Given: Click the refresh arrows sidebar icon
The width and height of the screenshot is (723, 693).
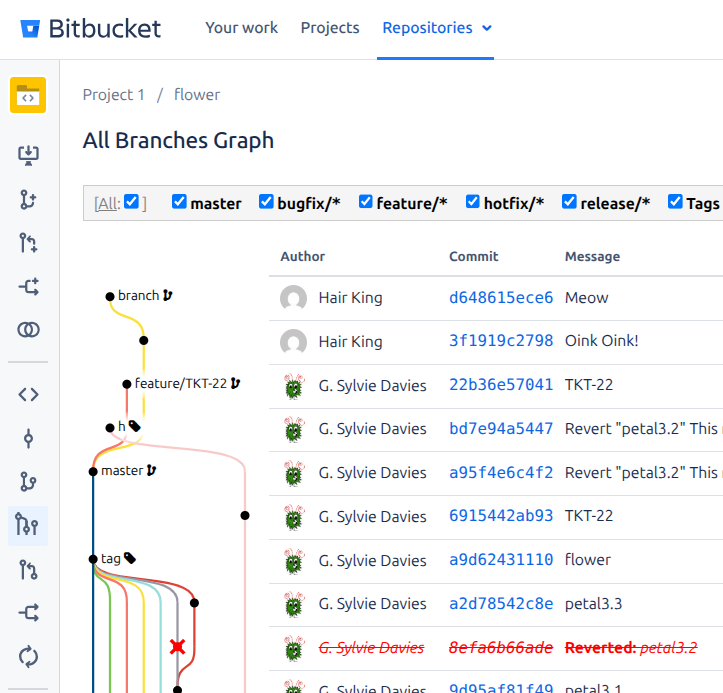Looking at the screenshot, I should point(28,656).
